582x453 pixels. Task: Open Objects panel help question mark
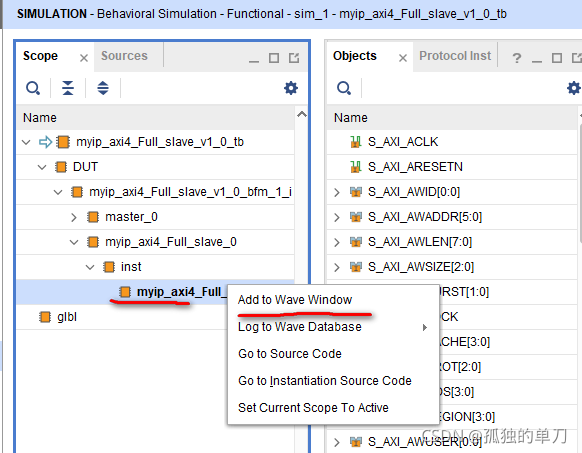pos(517,58)
